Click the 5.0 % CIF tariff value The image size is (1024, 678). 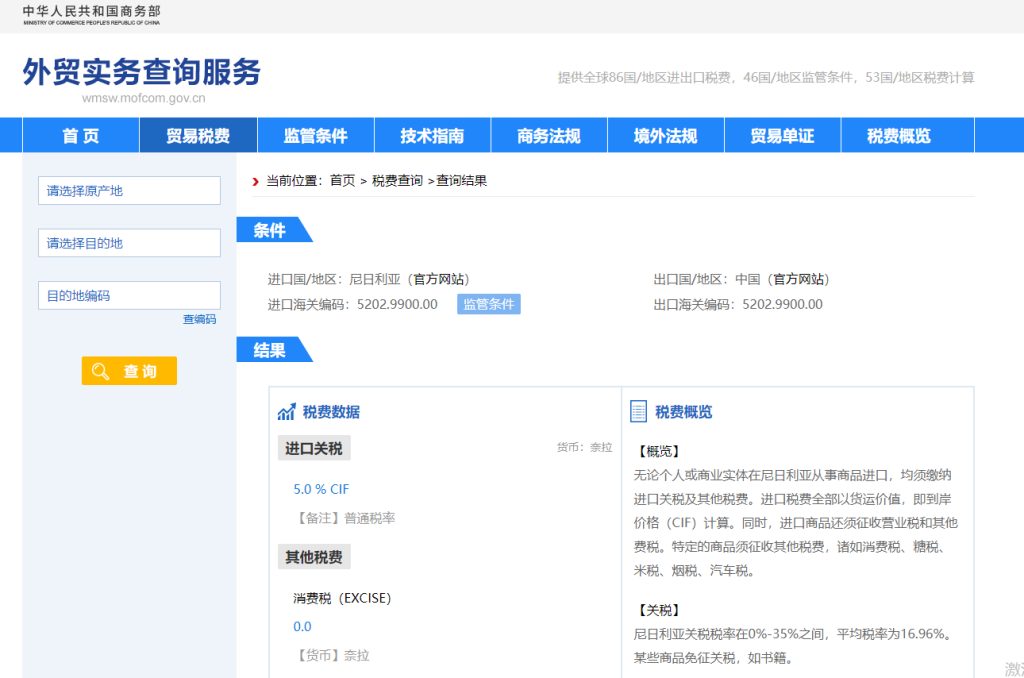pos(321,489)
